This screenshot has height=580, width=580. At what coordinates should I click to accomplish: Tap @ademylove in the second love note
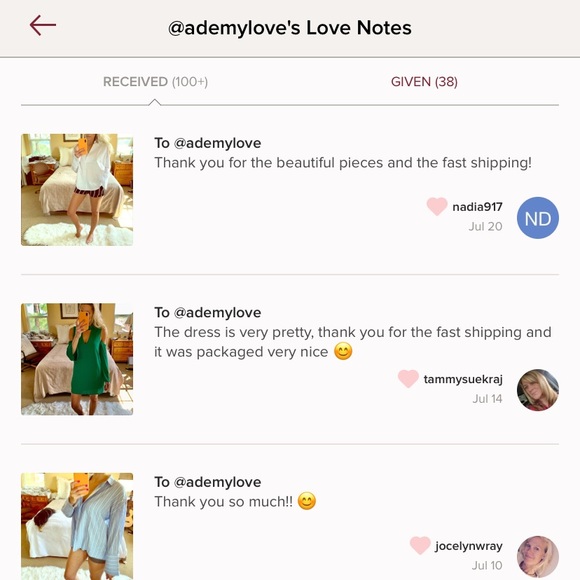click(218, 313)
